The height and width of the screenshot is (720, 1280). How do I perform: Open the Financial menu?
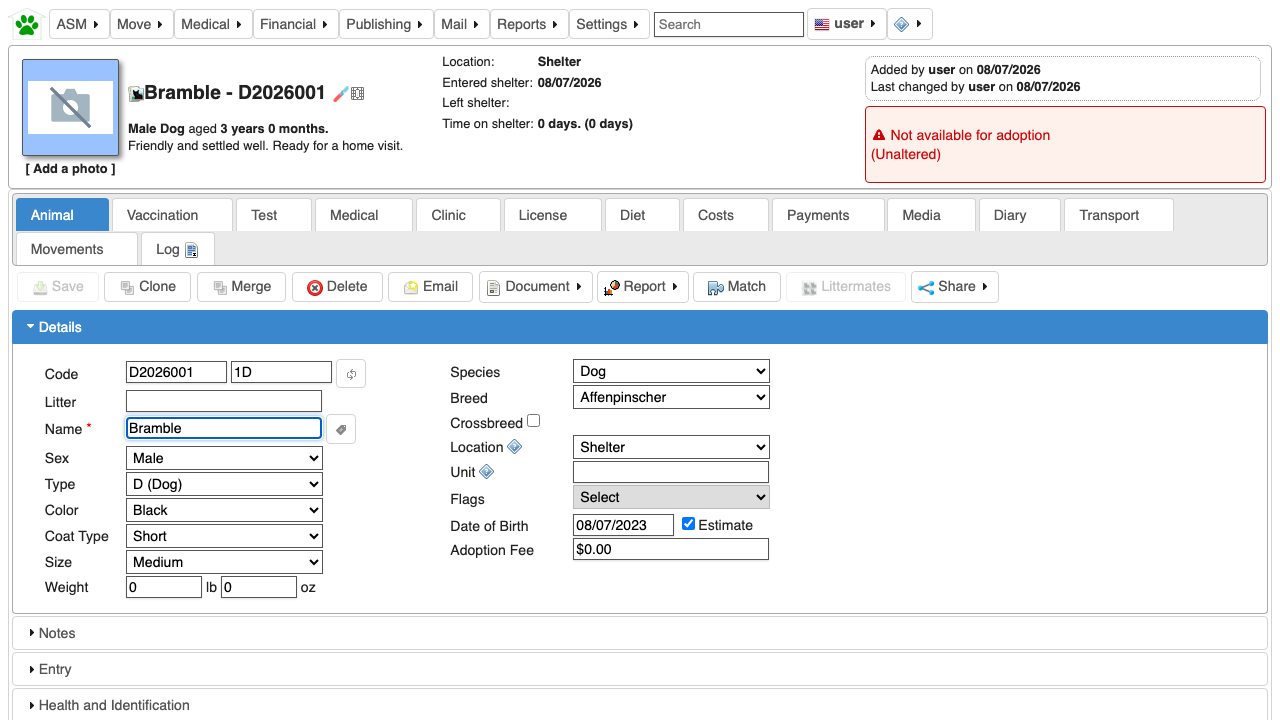pyautogui.click(x=295, y=24)
